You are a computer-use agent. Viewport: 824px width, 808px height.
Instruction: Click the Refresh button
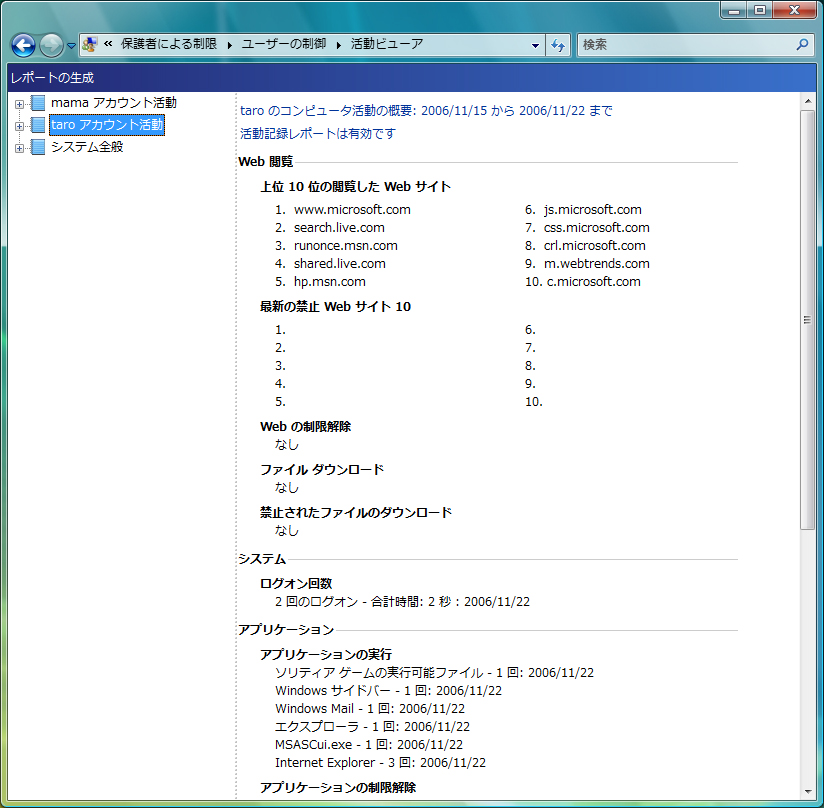[558, 45]
